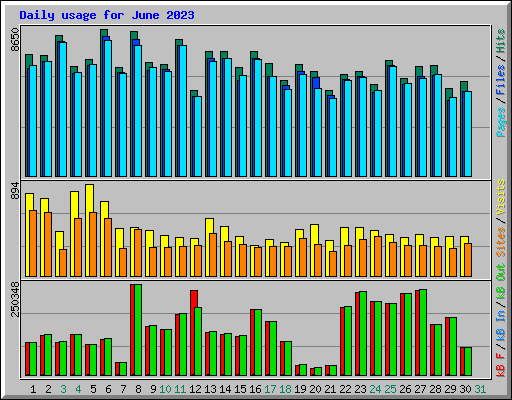The image size is (512, 400).
Task: Click green day 24 axis label
Action: click(x=375, y=389)
